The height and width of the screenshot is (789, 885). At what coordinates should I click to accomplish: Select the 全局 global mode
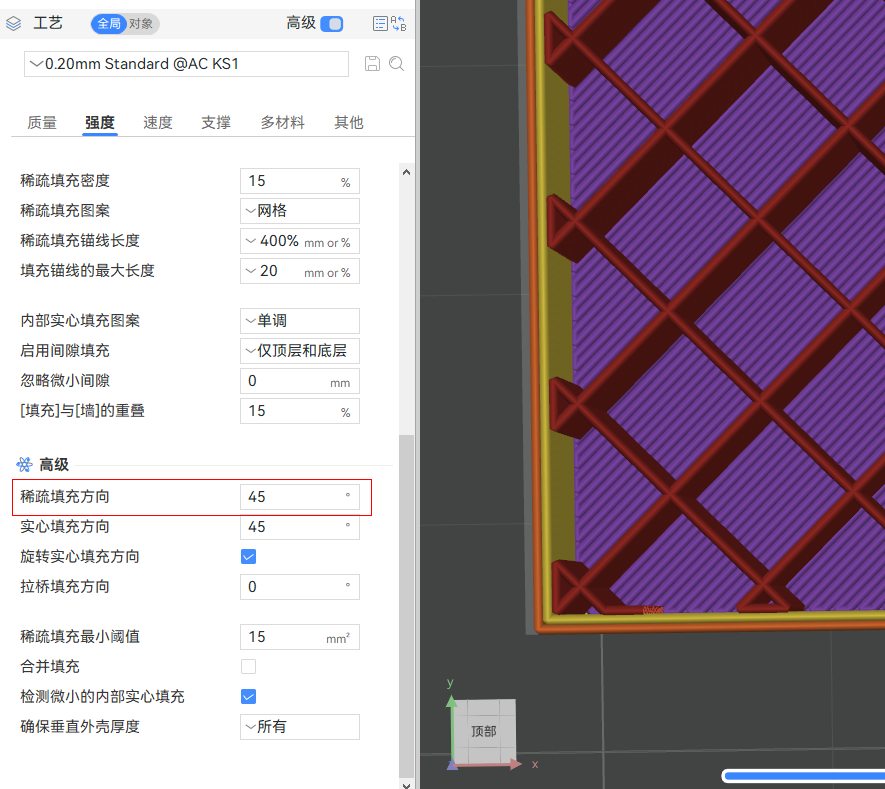pos(109,24)
